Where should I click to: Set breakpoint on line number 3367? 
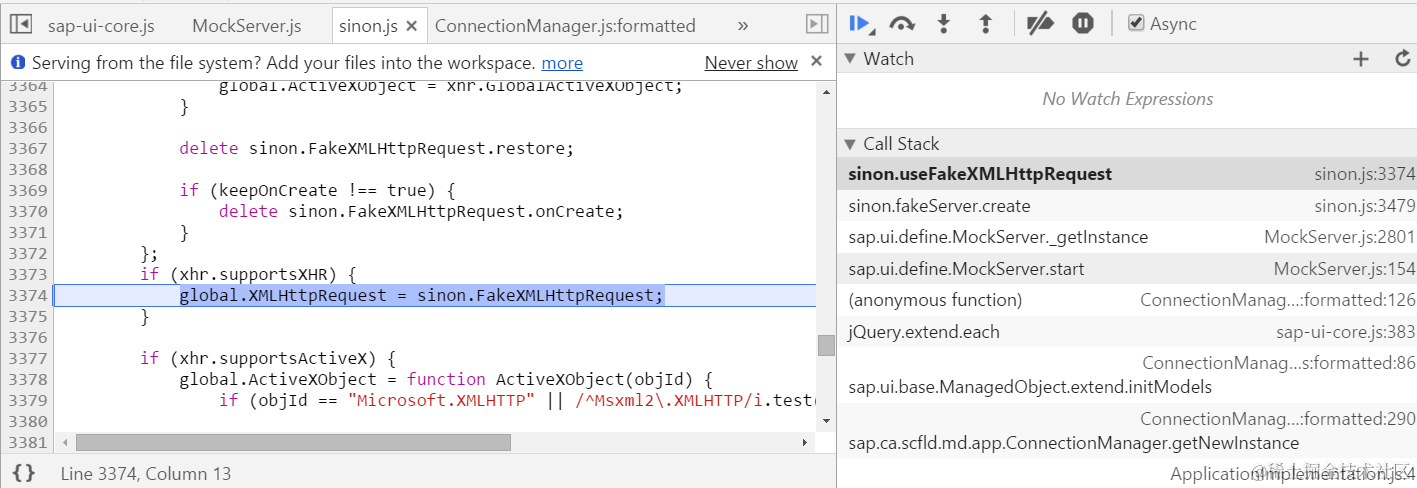27,148
